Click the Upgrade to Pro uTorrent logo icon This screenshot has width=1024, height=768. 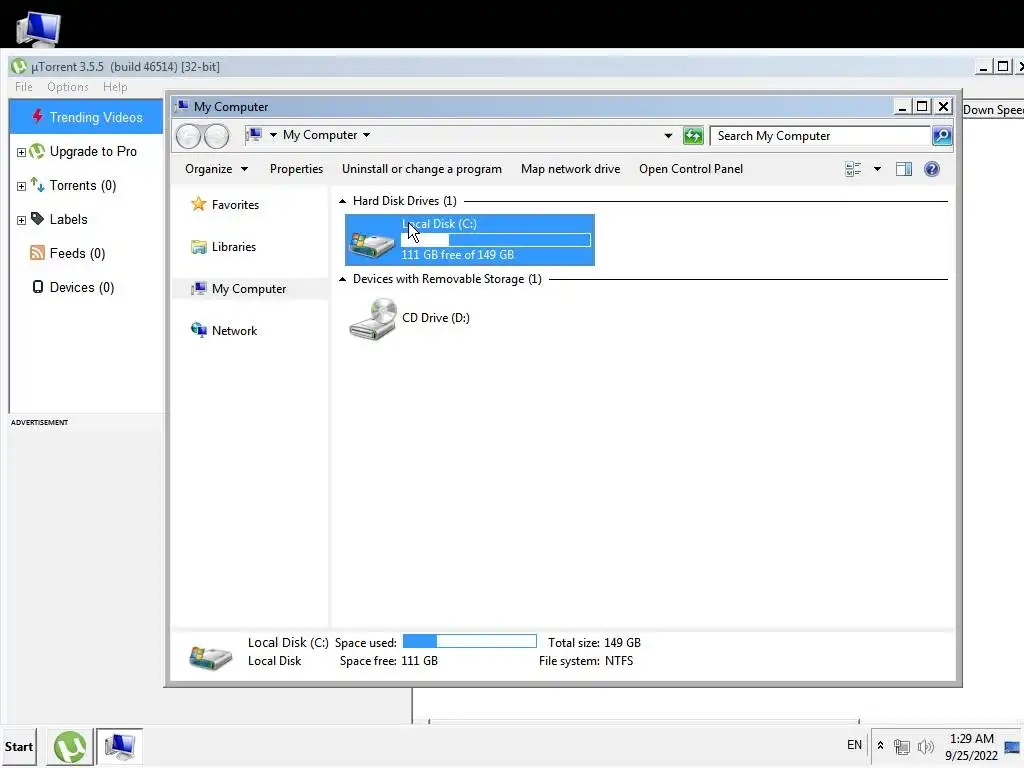37,152
